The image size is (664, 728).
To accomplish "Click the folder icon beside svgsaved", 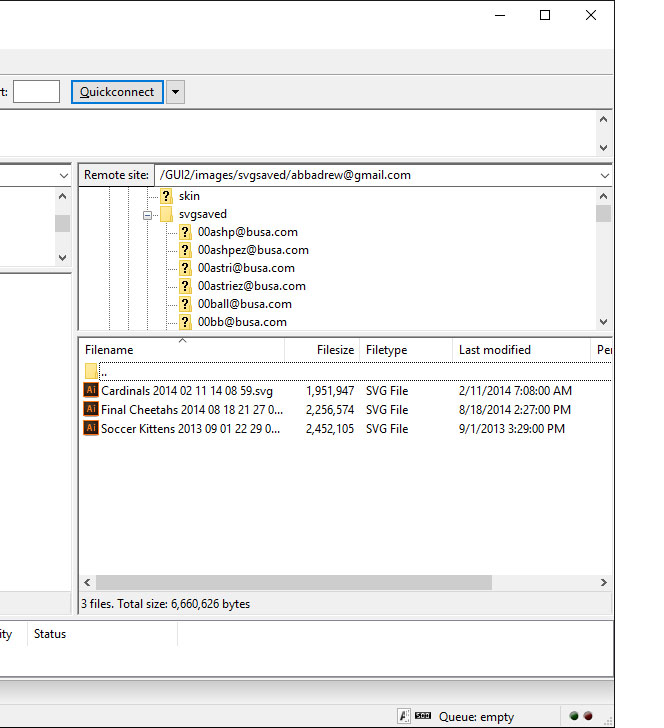I will click(x=166, y=214).
